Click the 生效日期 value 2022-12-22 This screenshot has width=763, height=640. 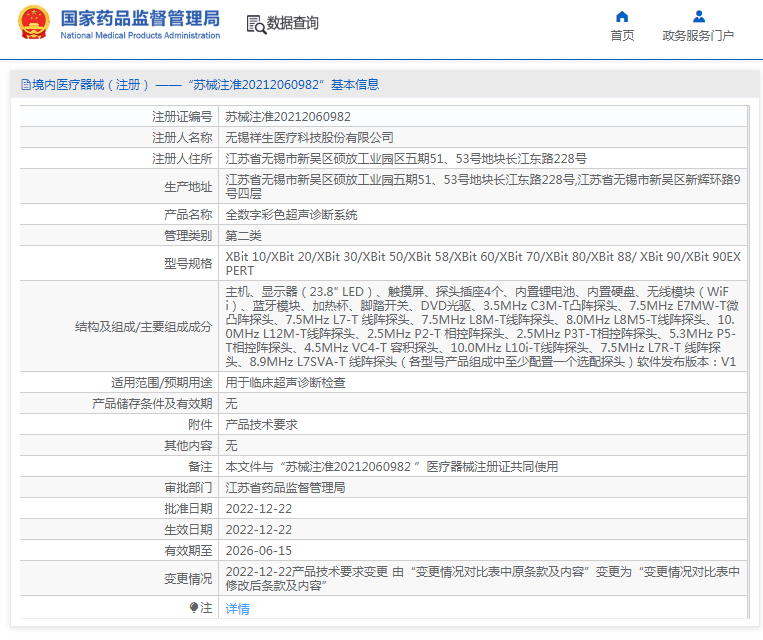point(259,530)
